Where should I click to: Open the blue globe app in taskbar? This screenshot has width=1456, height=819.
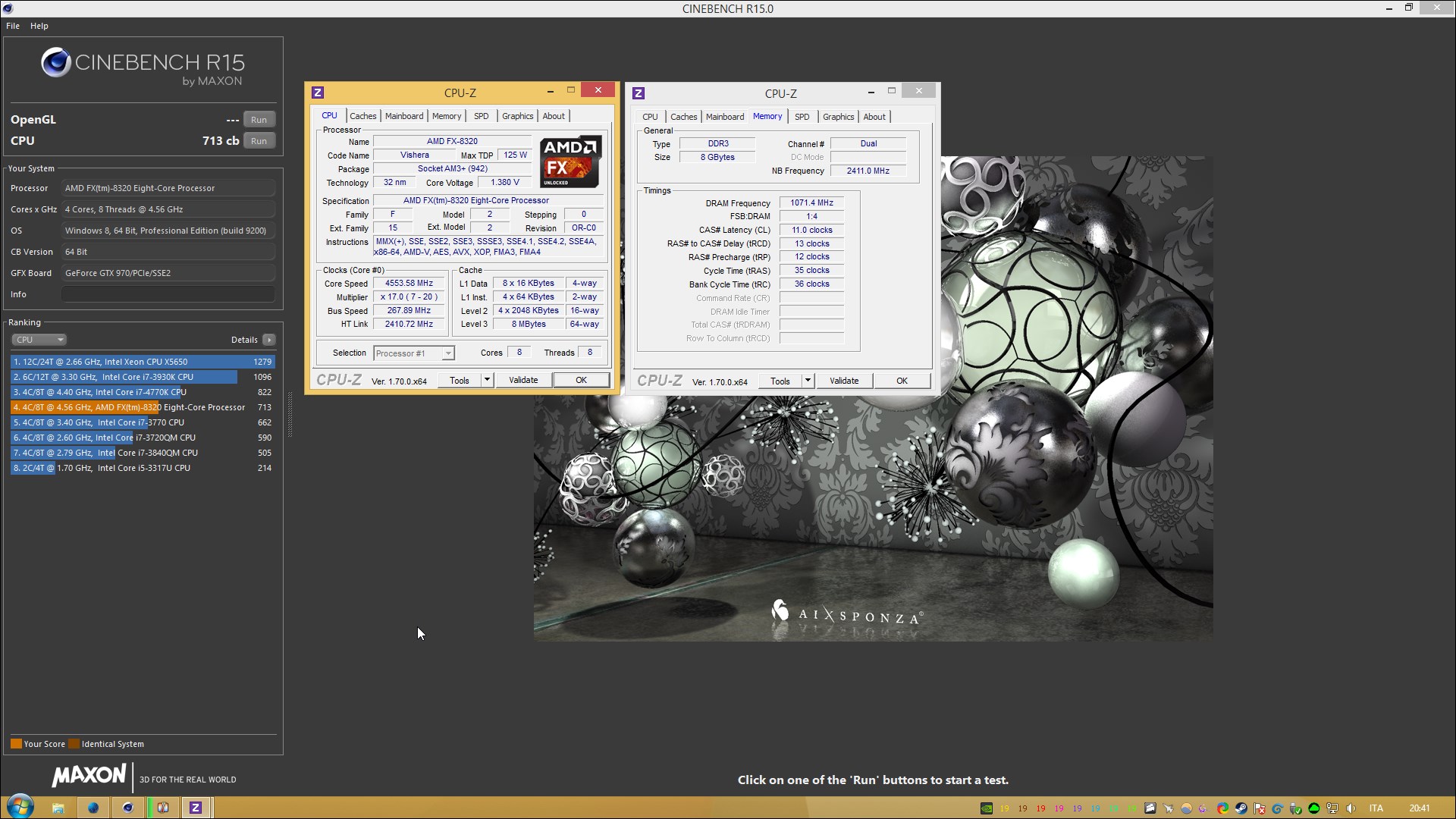(x=93, y=808)
